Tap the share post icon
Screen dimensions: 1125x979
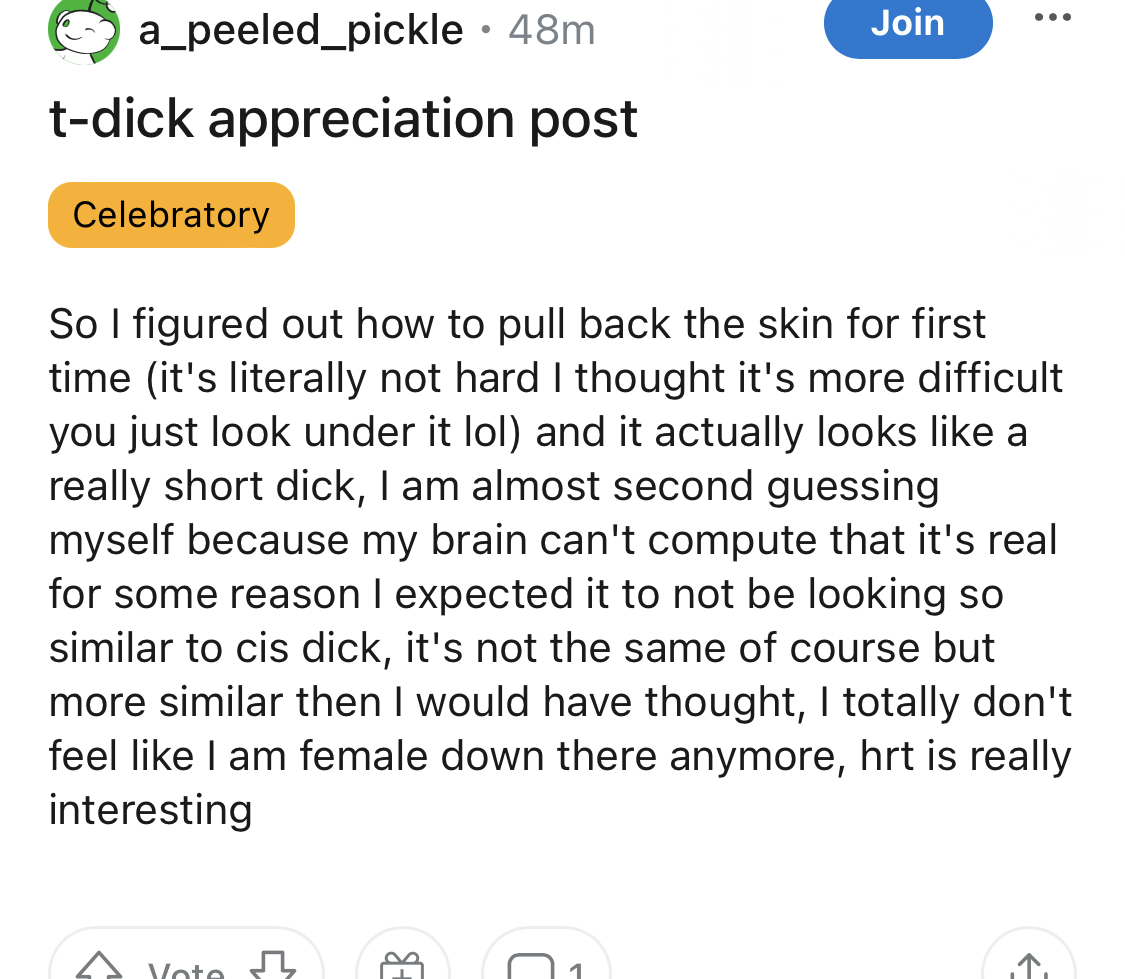(1029, 966)
